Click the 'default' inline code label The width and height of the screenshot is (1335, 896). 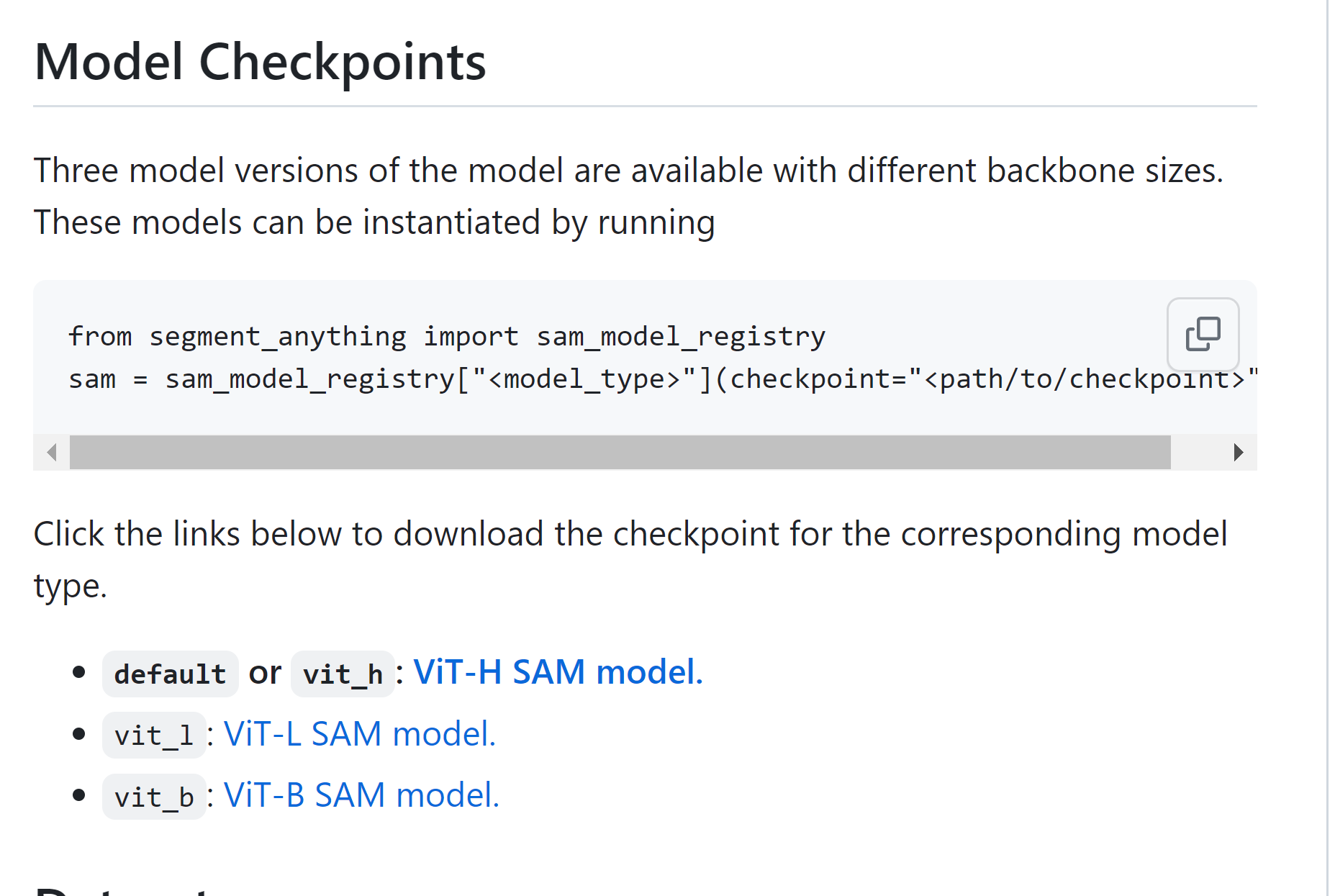tap(171, 674)
